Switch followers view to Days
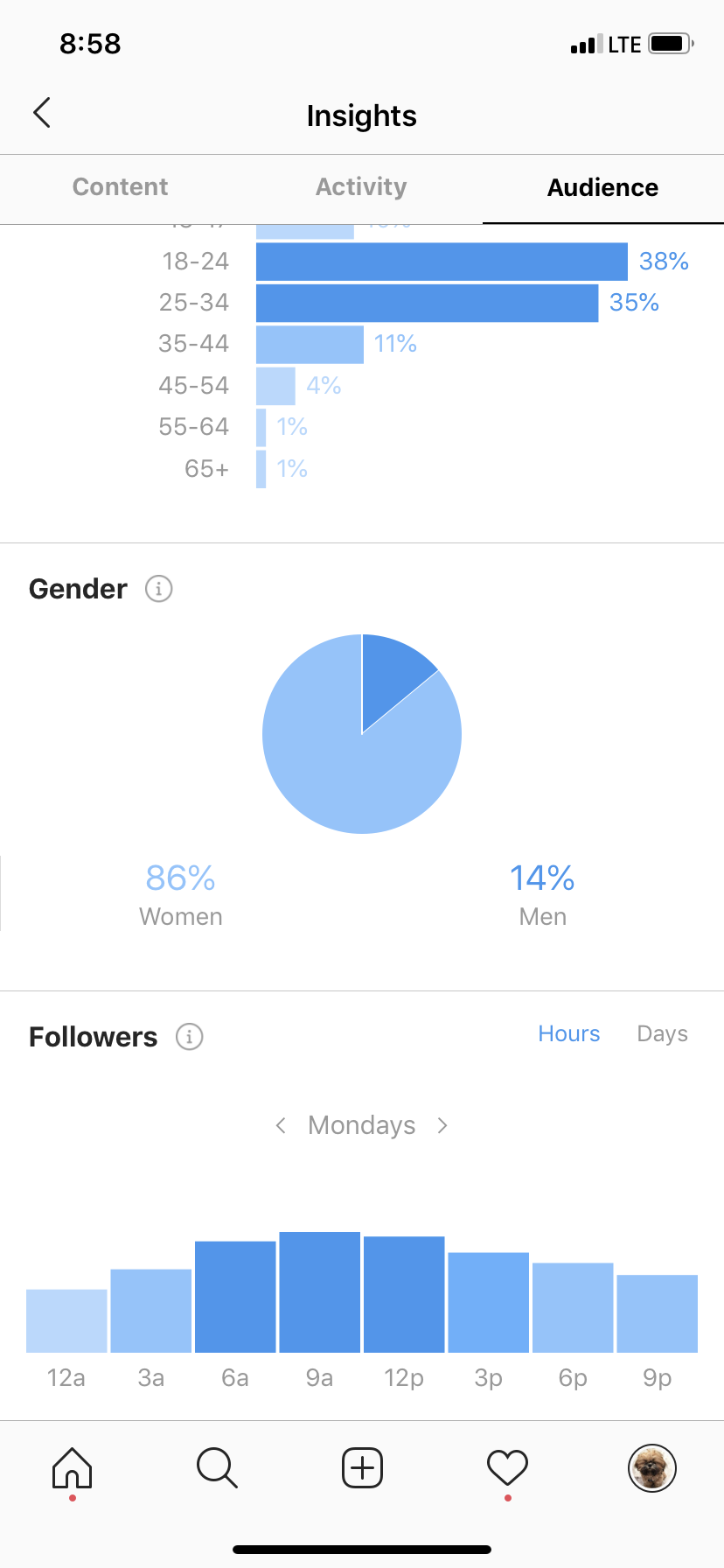The height and width of the screenshot is (1568, 724). point(662,1034)
